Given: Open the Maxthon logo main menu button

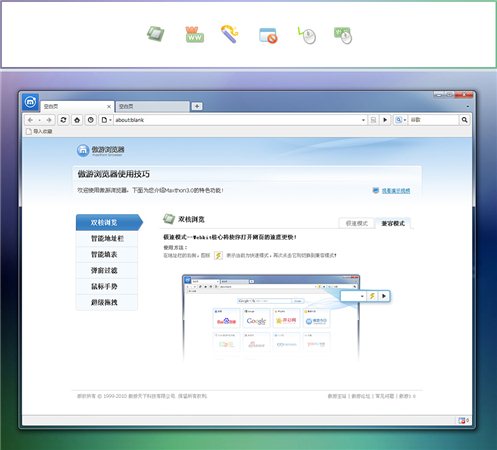Looking at the screenshot, I should (30, 102).
